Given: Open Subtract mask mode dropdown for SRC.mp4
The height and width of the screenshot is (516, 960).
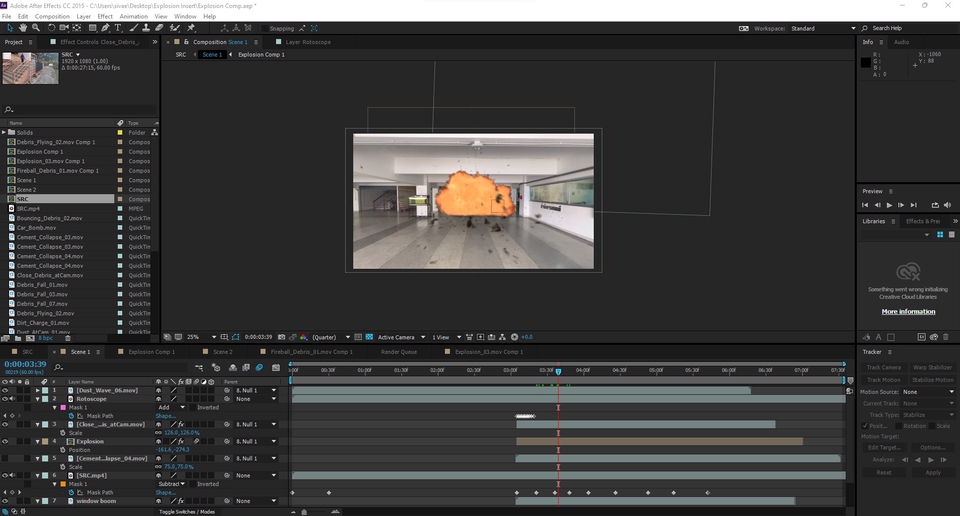Looking at the screenshot, I should coord(171,484).
